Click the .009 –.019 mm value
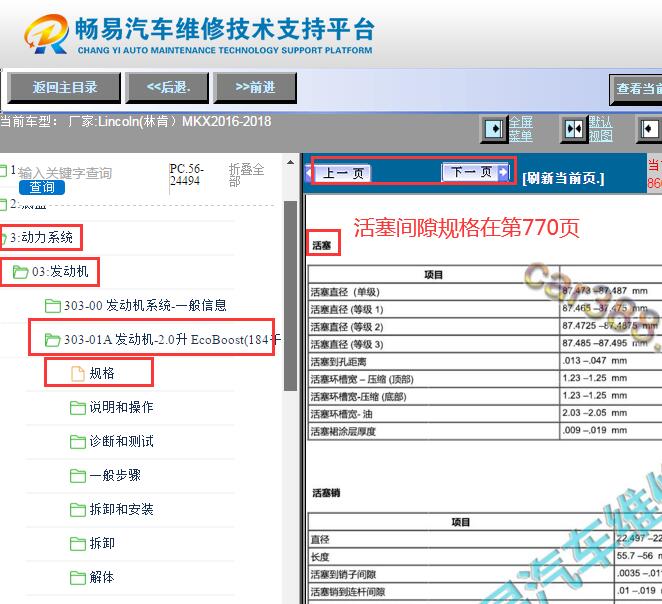The width and height of the screenshot is (662, 604). click(594, 431)
